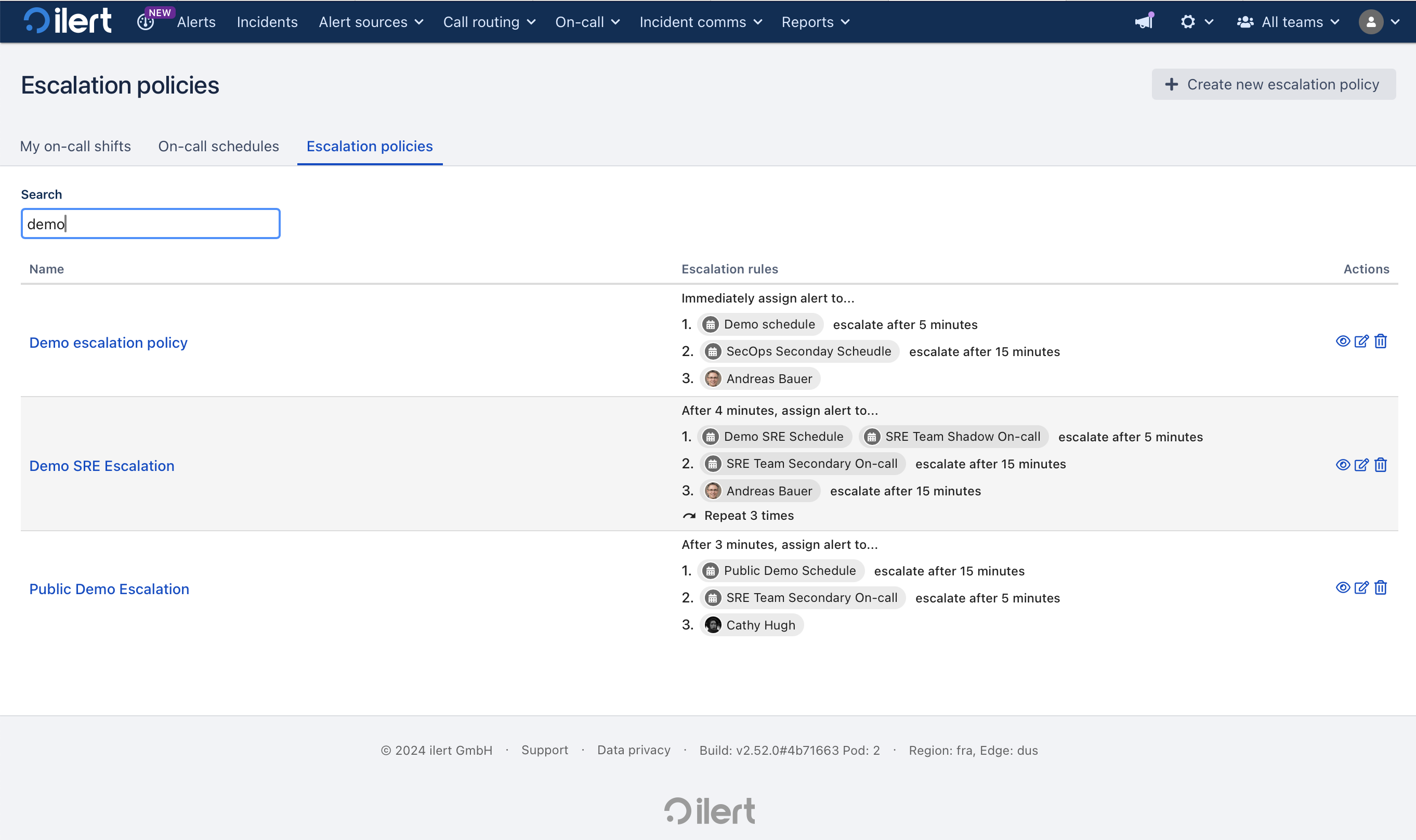Switch to On-call schedules tab
This screenshot has width=1416, height=840.
218,146
